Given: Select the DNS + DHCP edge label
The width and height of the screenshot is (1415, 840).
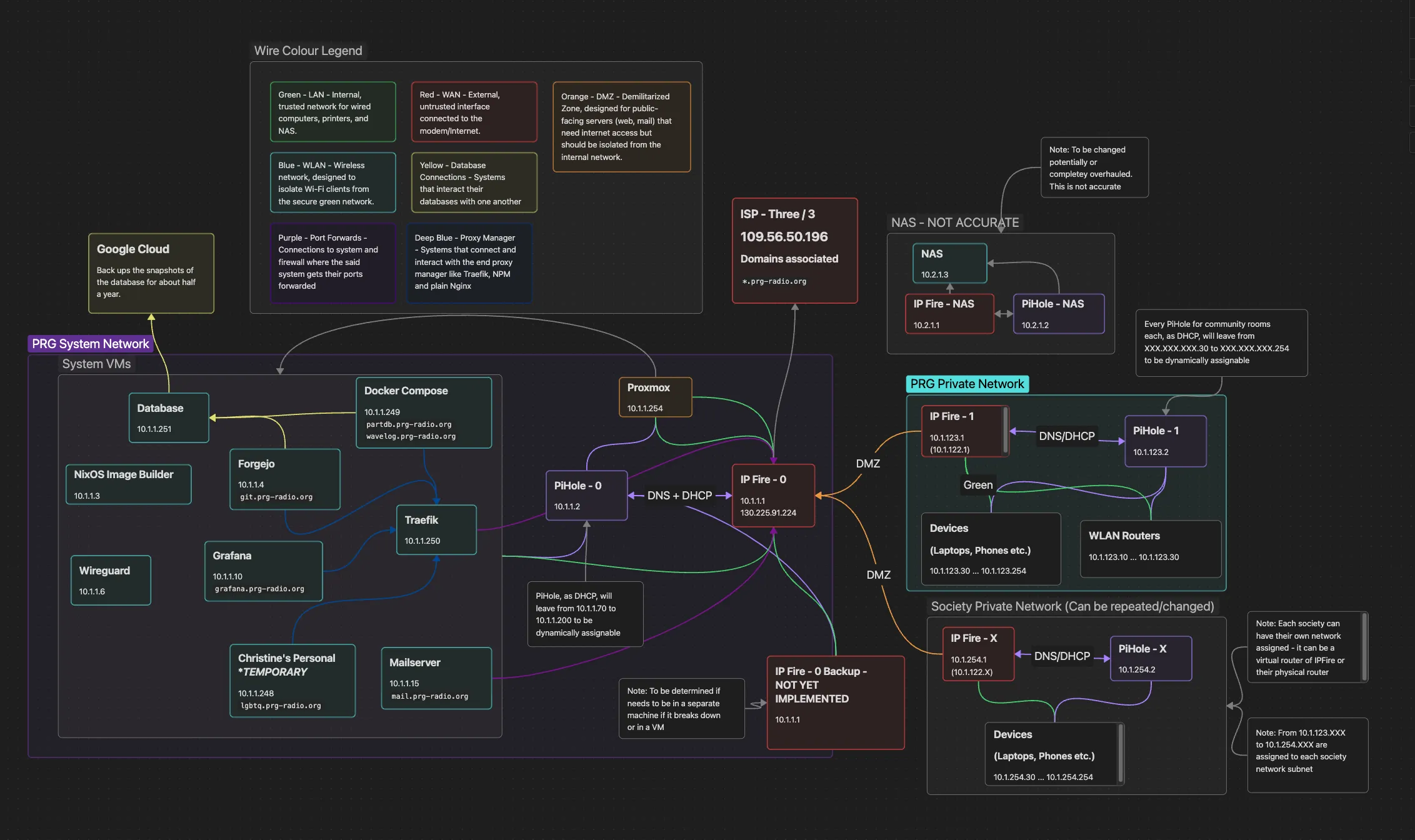Looking at the screenshot, I should (x=679, y=496).
